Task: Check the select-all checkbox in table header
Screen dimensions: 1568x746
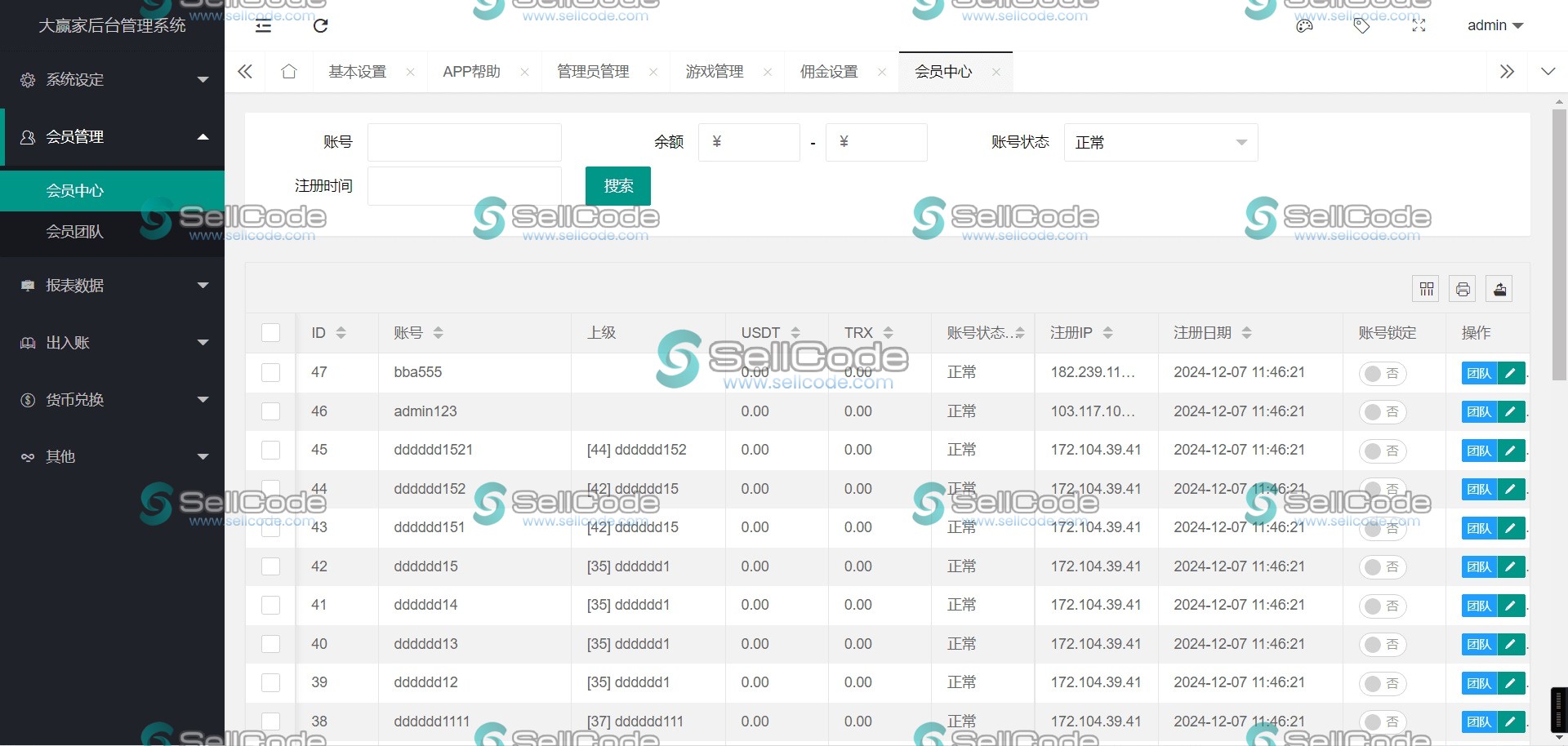Action: (270, 332)
